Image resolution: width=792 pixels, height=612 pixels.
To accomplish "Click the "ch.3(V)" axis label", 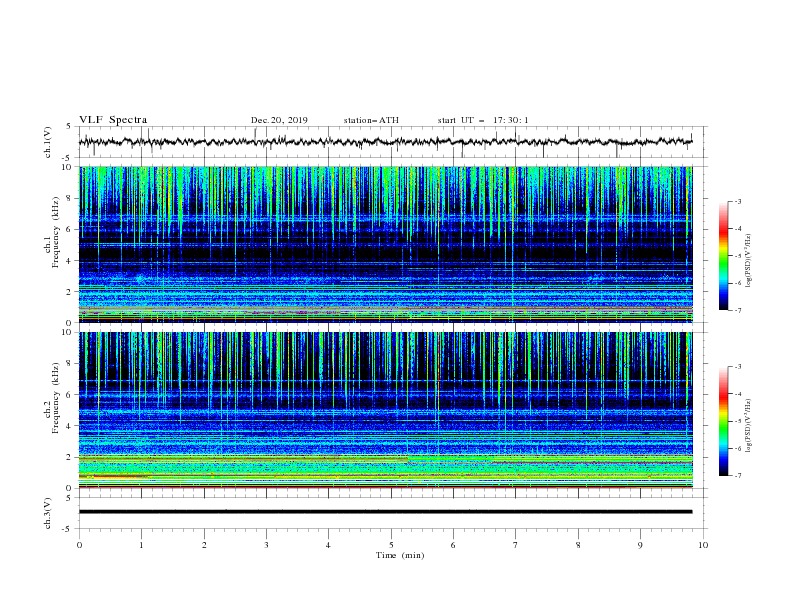I will 48,513.
